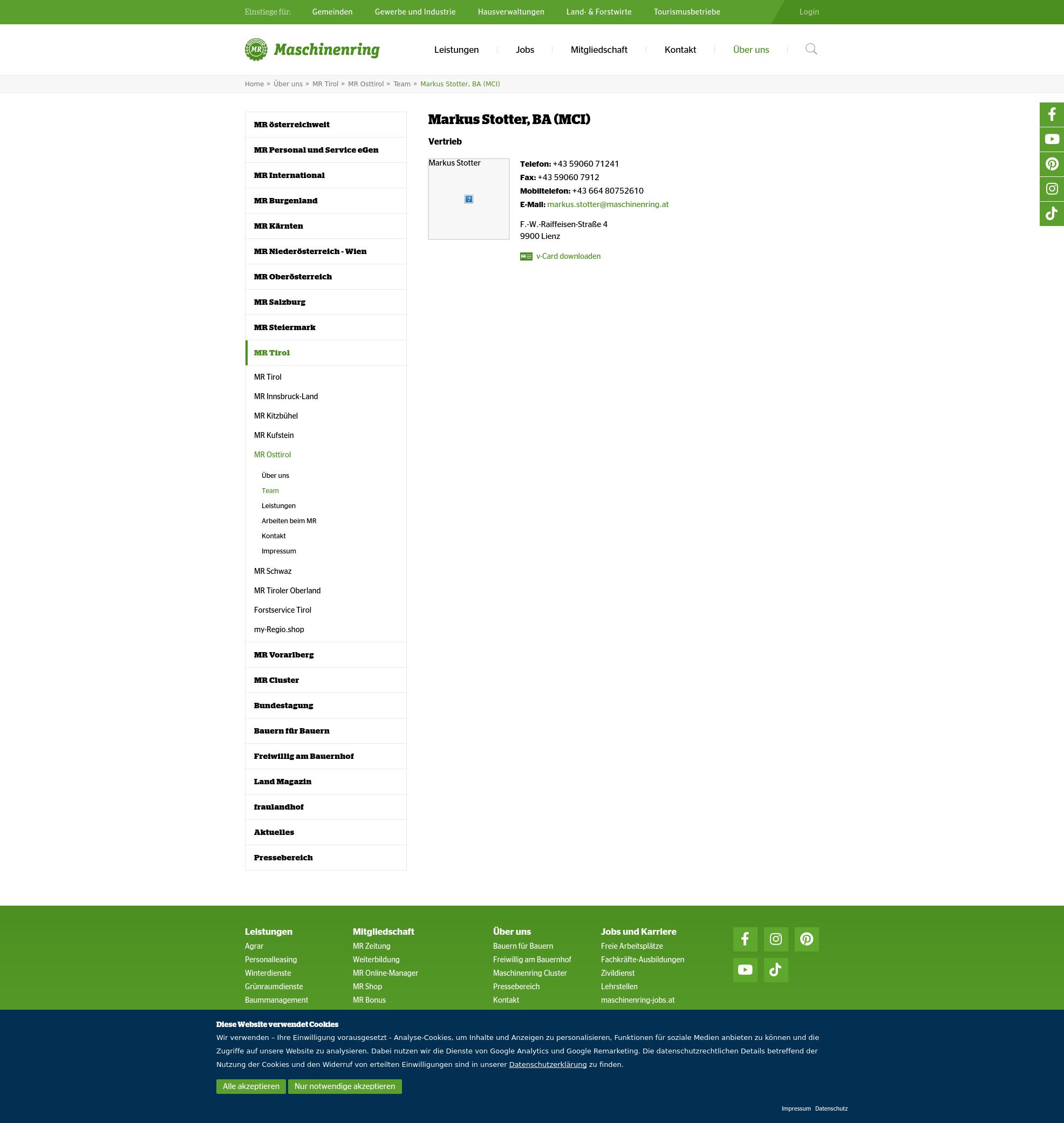Open MR Schwaz in sidebar
The height and width of the screenshot is (1123, 1064).
[x=273, y=571]
